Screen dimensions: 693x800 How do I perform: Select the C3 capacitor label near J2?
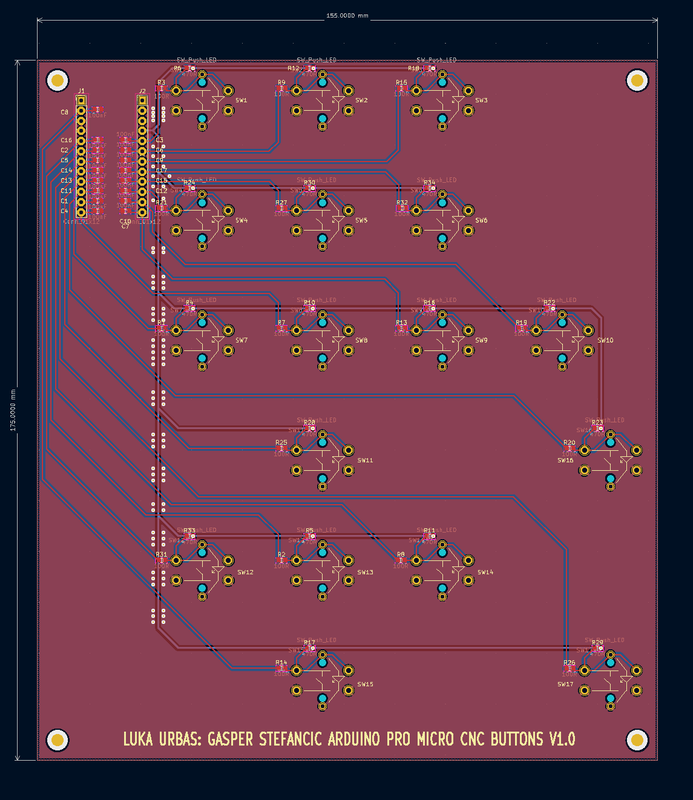point(160,140)
